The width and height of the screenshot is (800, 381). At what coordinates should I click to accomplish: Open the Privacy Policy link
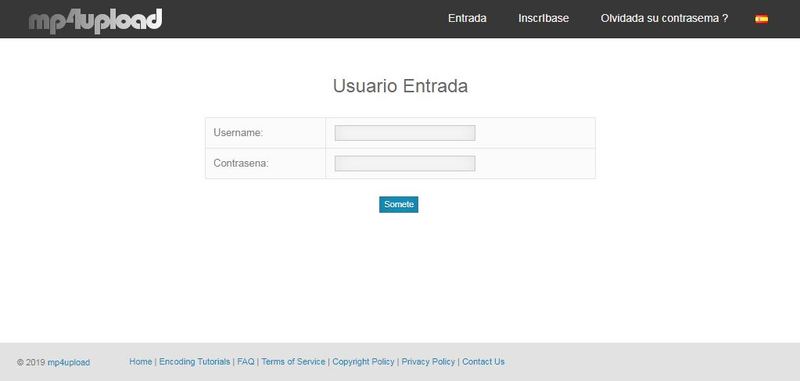click(x=428, y=362)
